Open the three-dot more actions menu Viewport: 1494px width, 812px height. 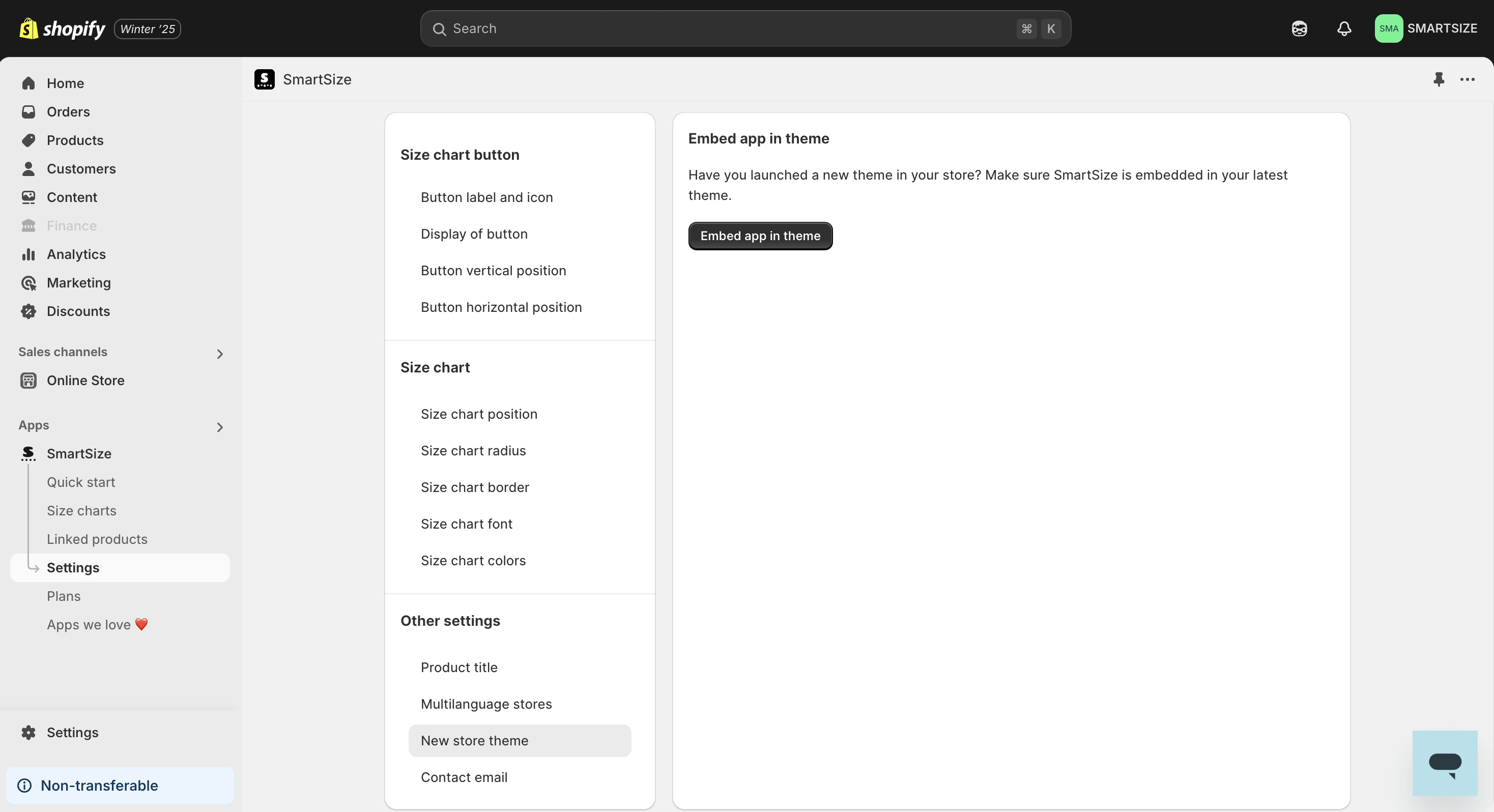click(x=1468, y=79)
